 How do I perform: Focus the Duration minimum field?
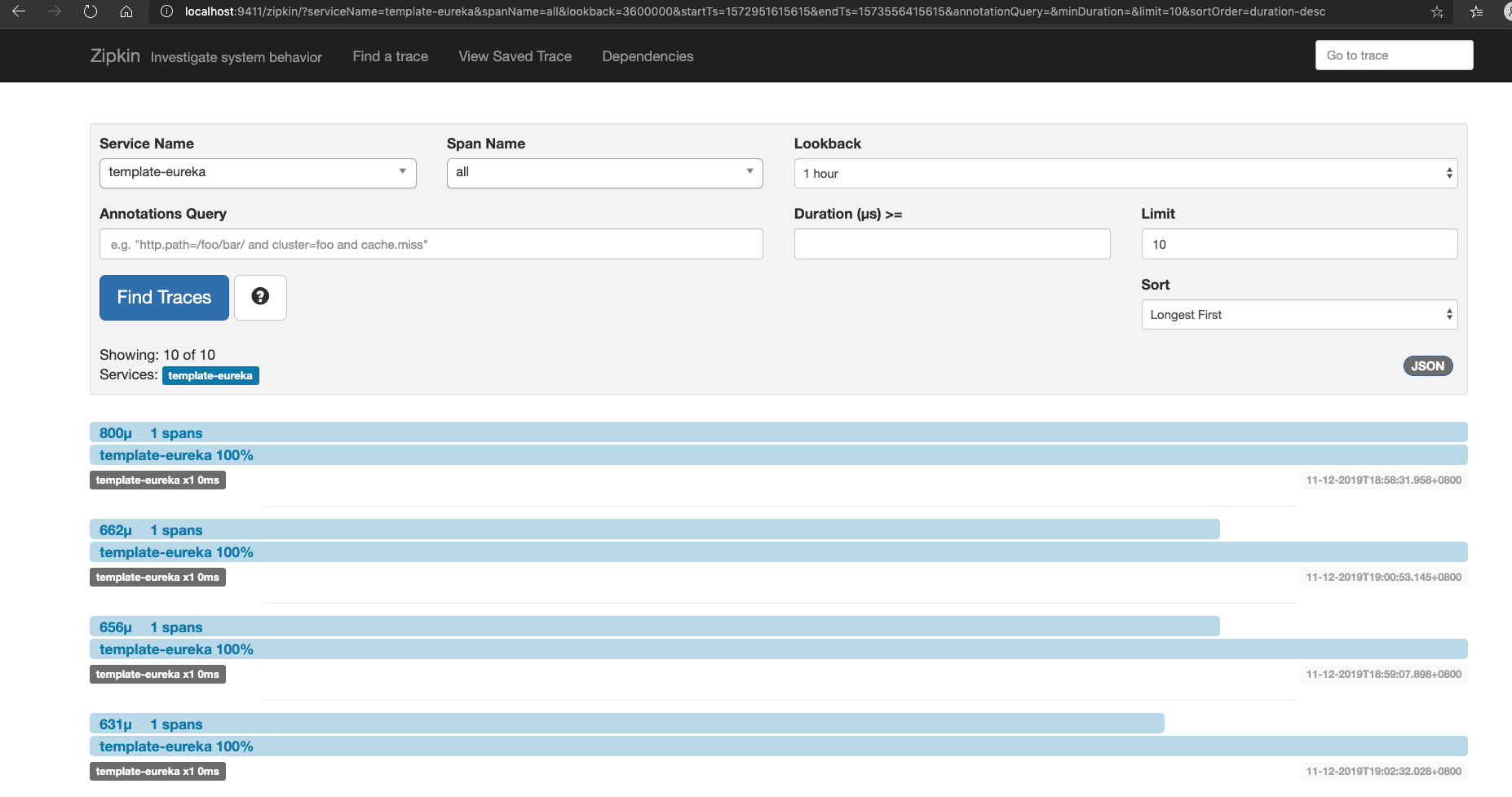click(952, 244)
